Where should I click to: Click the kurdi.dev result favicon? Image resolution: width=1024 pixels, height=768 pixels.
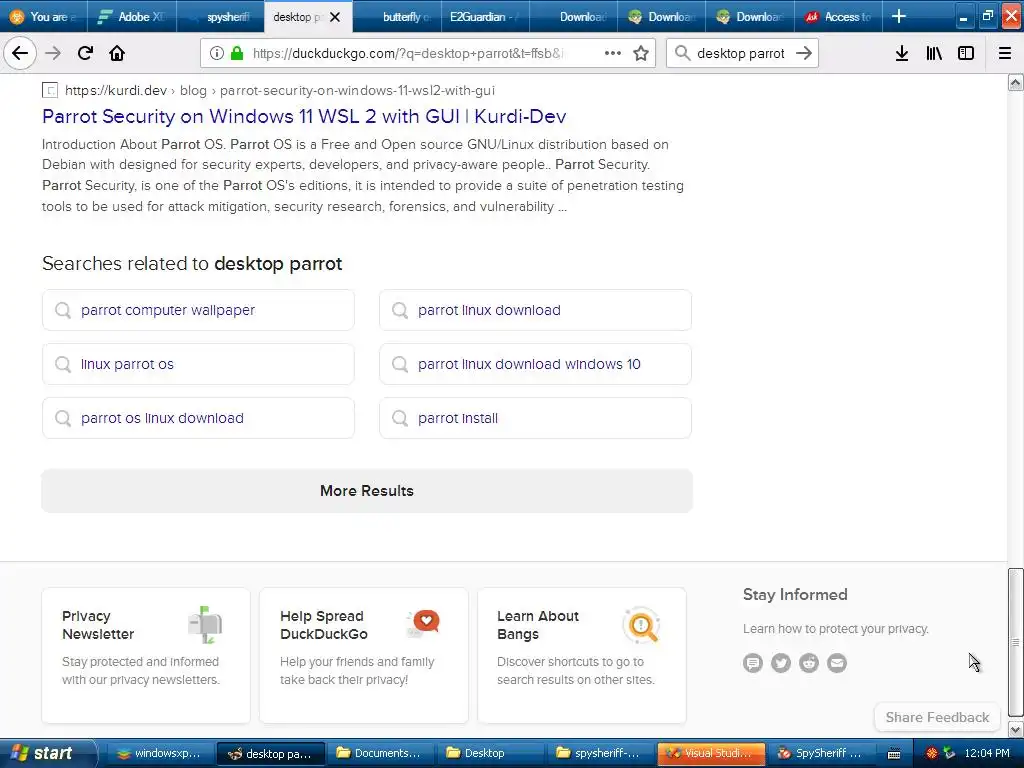coord(50,90)
